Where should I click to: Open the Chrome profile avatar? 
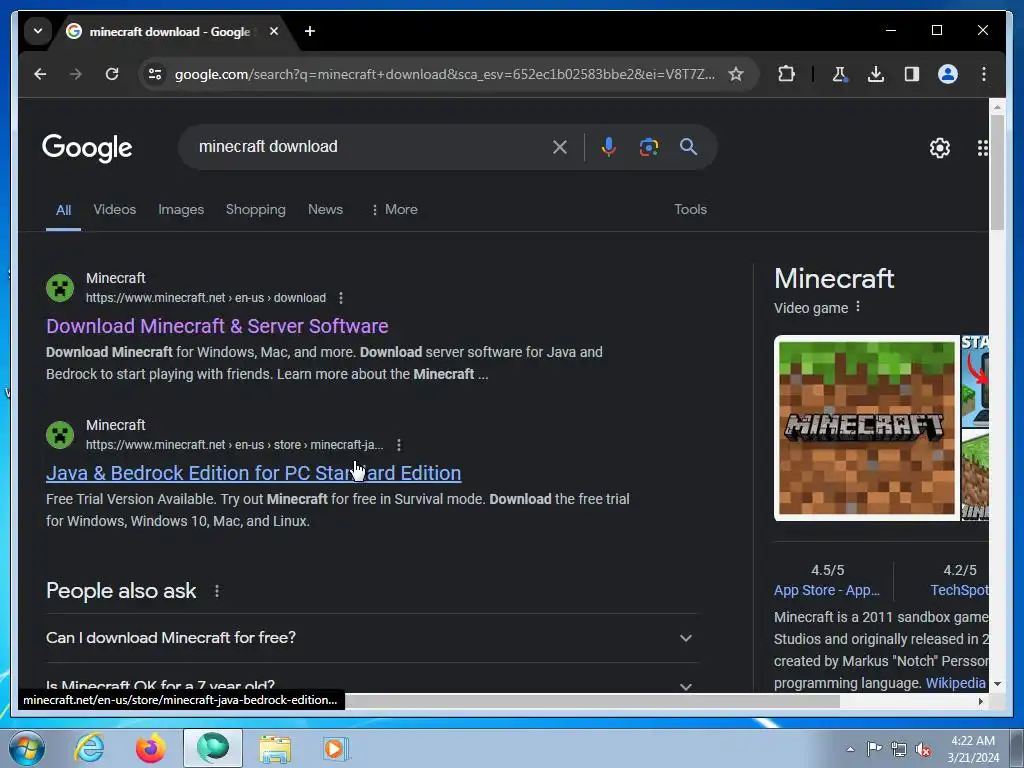(948, 74)
